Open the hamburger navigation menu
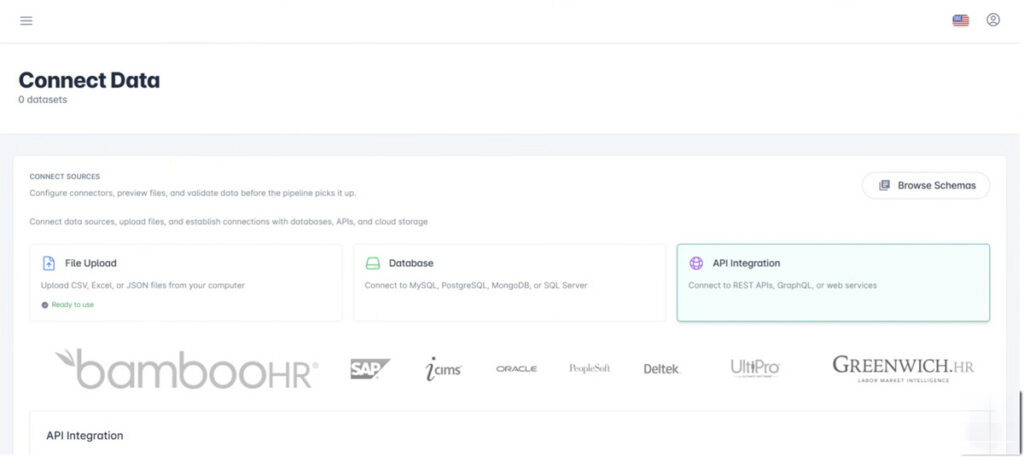 click(26, 20)
